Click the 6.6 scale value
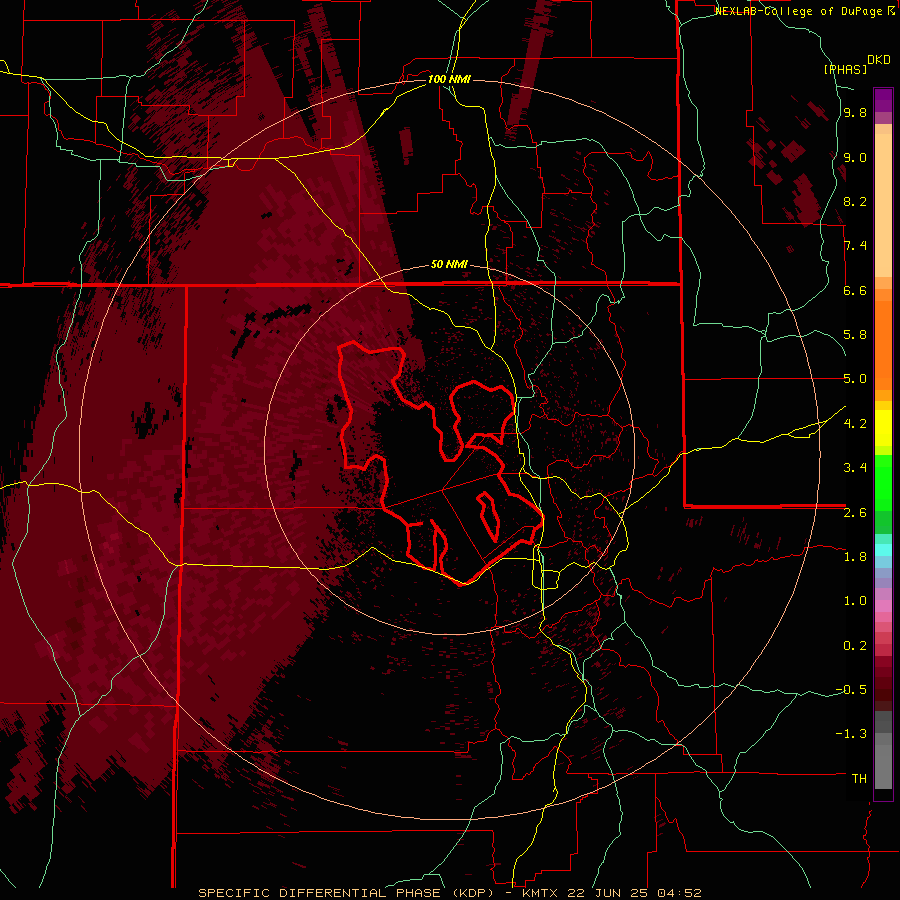Viewport: 900px width, 900px height. point(855,290)
